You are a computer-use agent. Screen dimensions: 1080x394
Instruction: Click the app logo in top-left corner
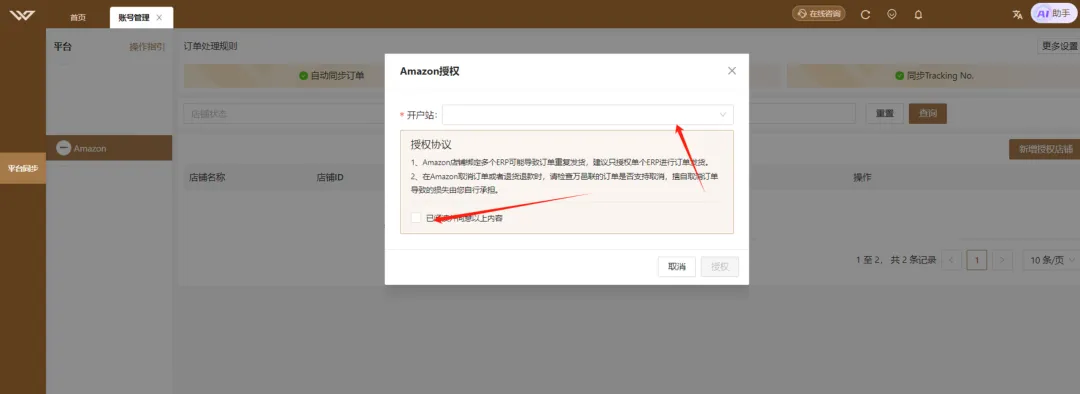(22, 14)
